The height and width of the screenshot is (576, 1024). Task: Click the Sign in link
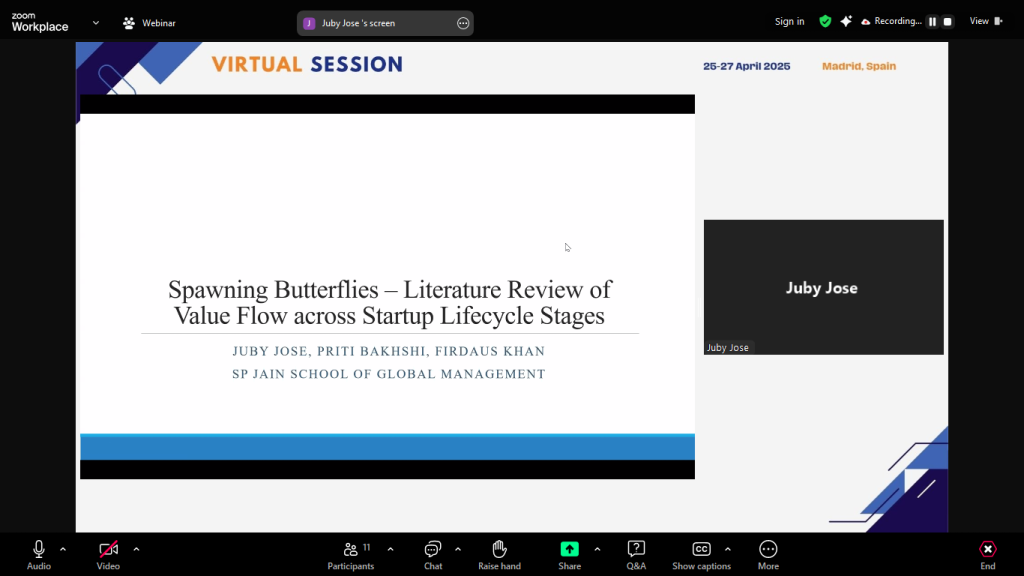(x=789, y=22)
